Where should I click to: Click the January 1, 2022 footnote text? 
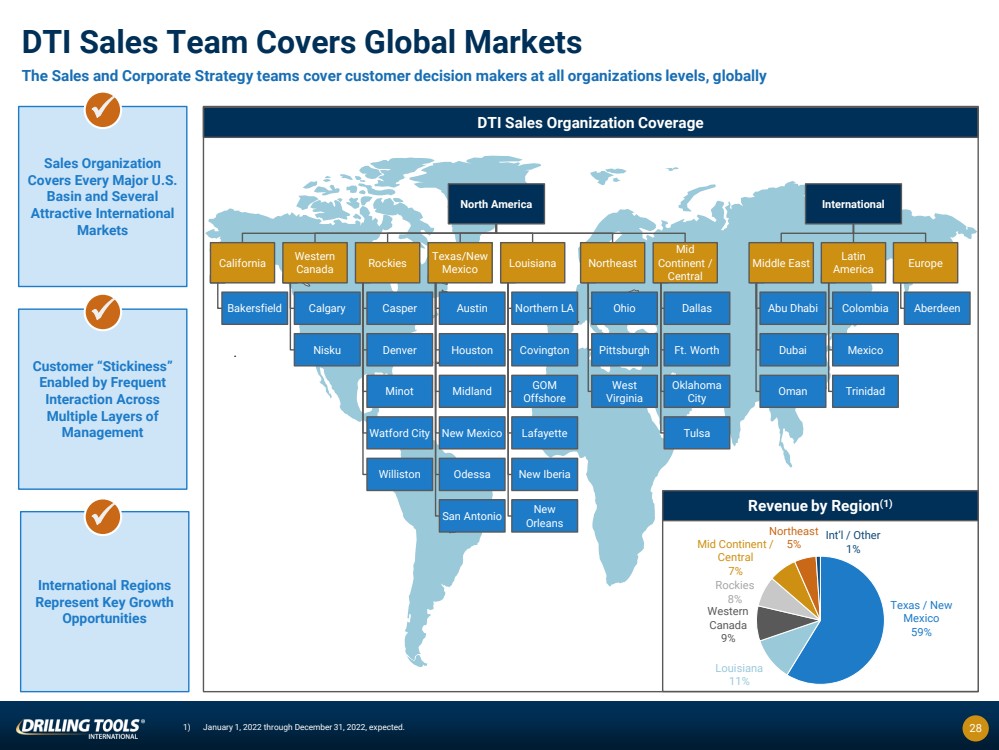pos(303,727)
